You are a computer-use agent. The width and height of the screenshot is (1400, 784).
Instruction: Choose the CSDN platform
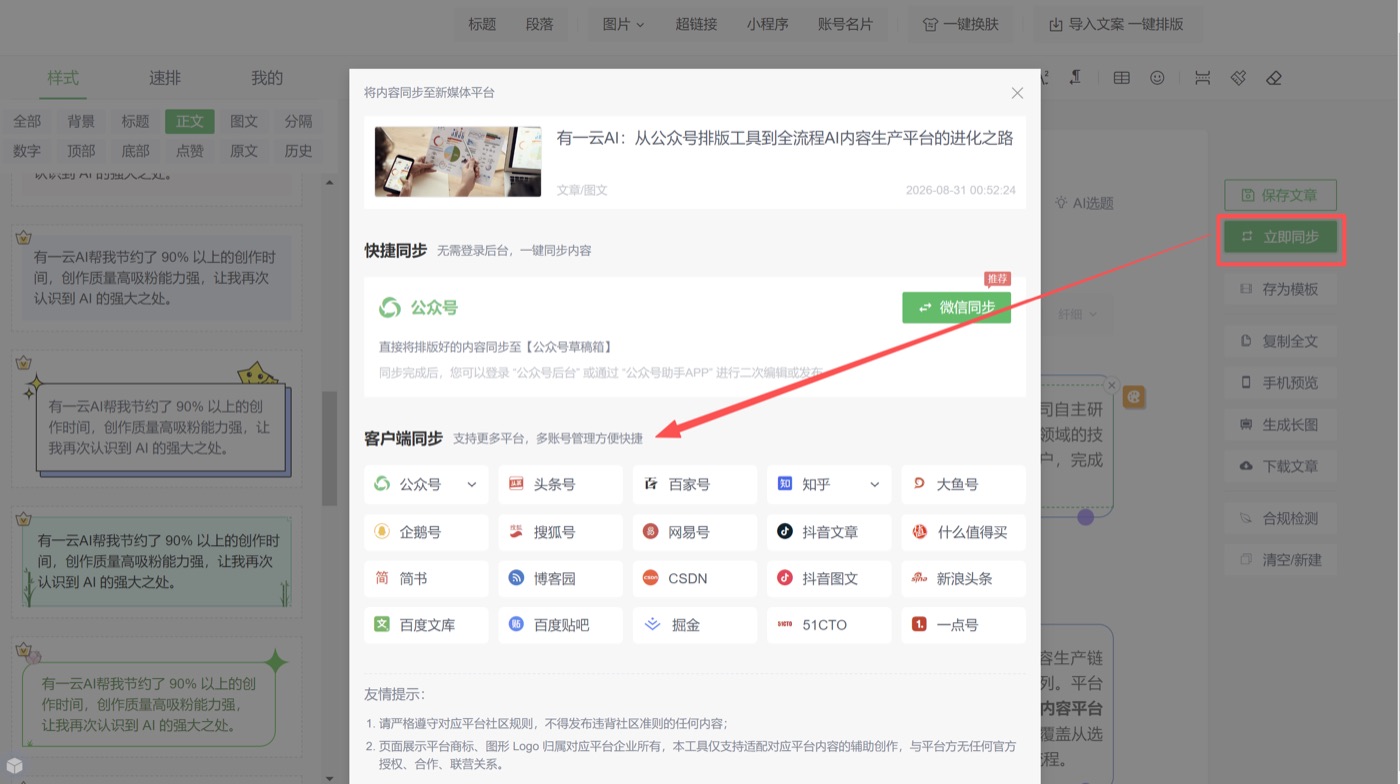click(695, 578)
